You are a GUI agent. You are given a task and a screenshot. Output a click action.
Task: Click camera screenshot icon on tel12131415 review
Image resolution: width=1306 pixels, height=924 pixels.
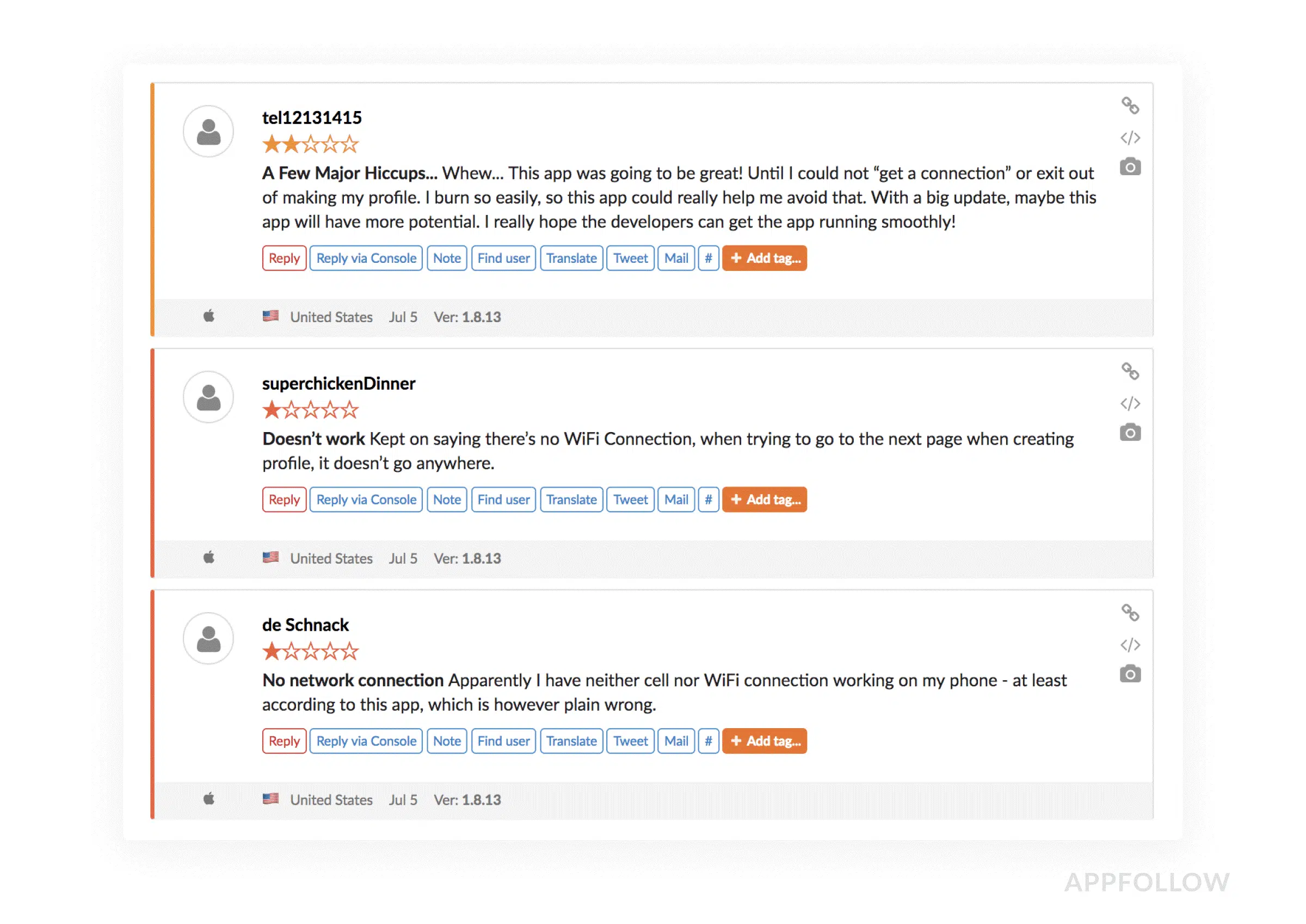point(1129,167)
